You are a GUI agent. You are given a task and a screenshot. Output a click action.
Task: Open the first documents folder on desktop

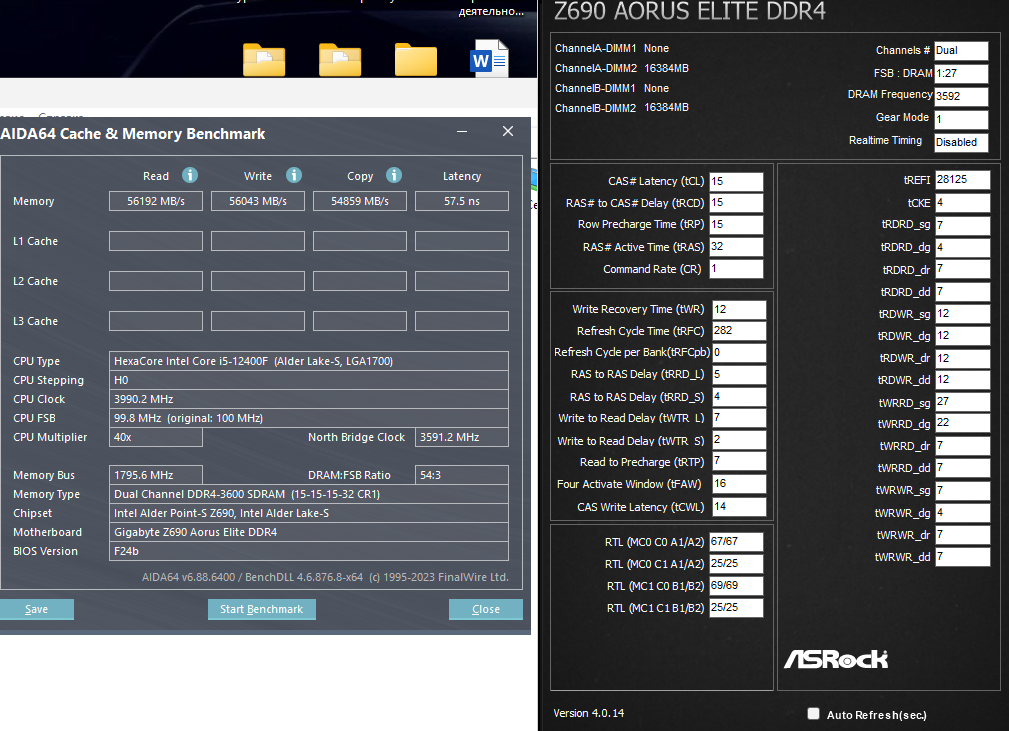(264, 60)
